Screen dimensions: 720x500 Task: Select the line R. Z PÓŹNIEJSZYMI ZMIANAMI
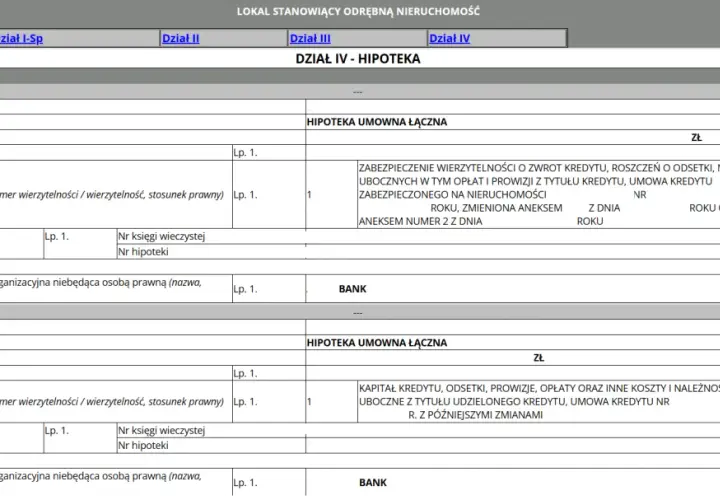pos(475,415)
